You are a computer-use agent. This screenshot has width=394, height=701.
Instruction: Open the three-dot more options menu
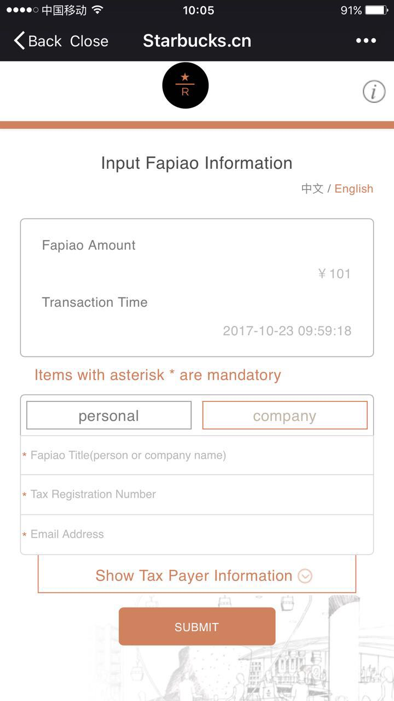click(366, 41)
